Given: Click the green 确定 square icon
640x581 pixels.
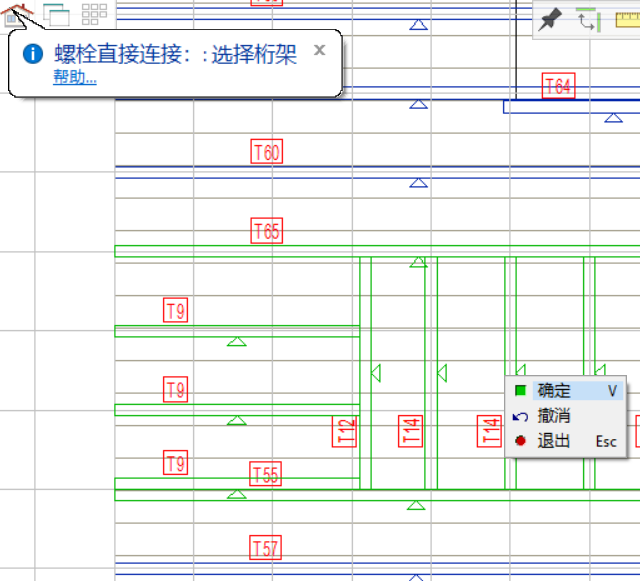Looking at the screenshot, I should click(x=520, y=391).
